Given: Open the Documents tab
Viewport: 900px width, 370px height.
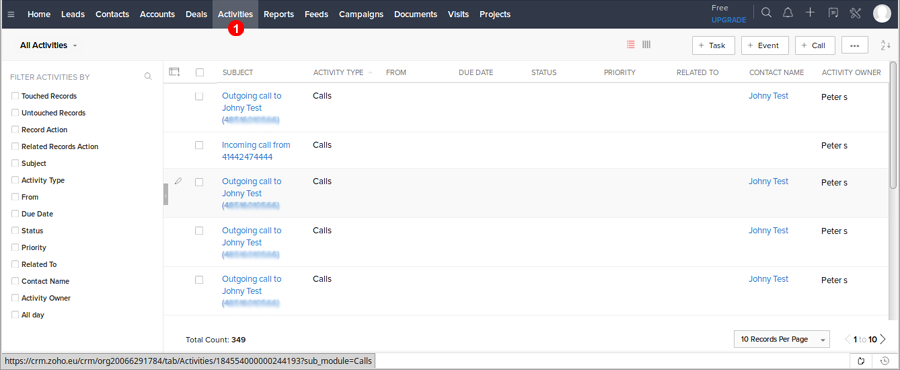Looking at the screenshot, I should tap(416, 14).
